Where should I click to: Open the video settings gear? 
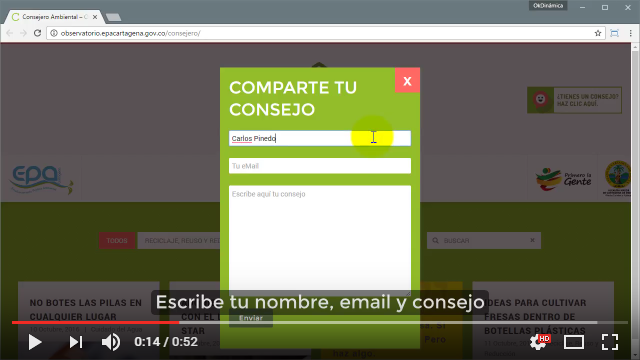click(538, 342)
